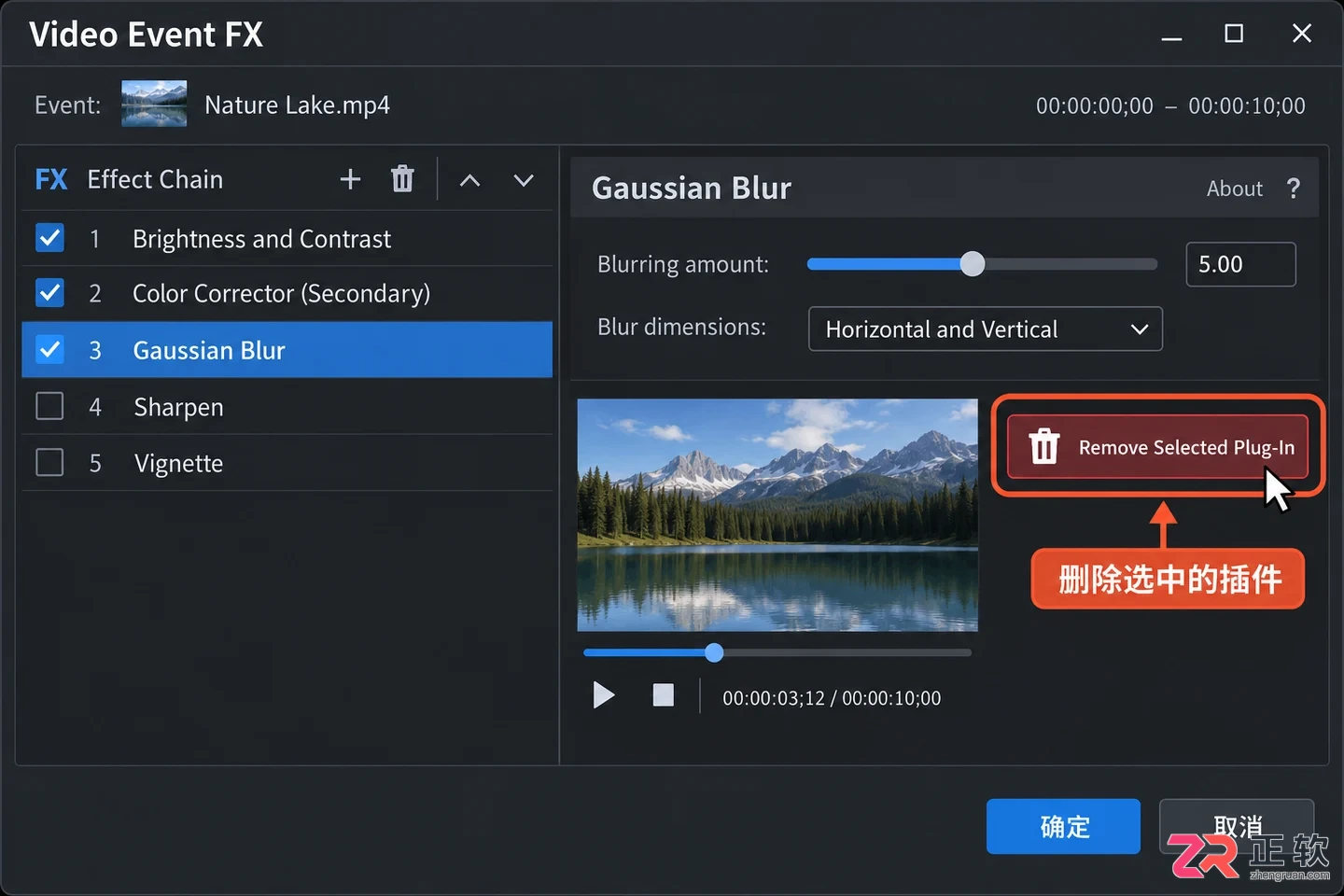Viewport: 1344px width, 896px height.
Task: Click the FX icon beside Effect Chain
Action: point(51,179)
